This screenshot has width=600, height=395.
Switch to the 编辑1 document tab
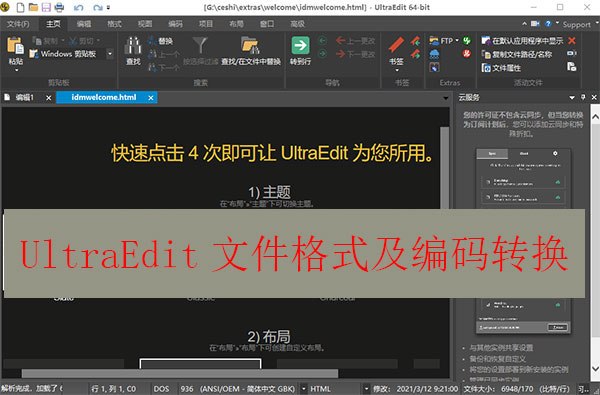click(24, 98)
